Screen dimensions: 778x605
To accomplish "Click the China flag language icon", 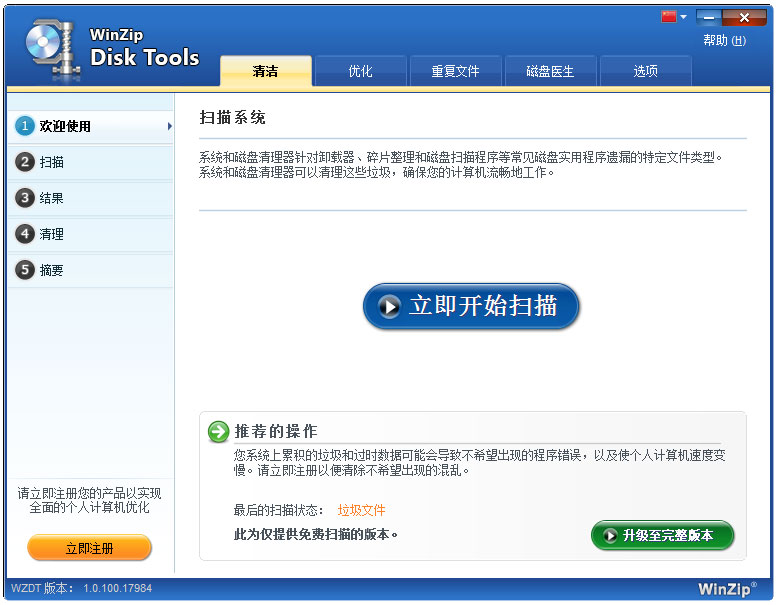I will tap(668, 17).
